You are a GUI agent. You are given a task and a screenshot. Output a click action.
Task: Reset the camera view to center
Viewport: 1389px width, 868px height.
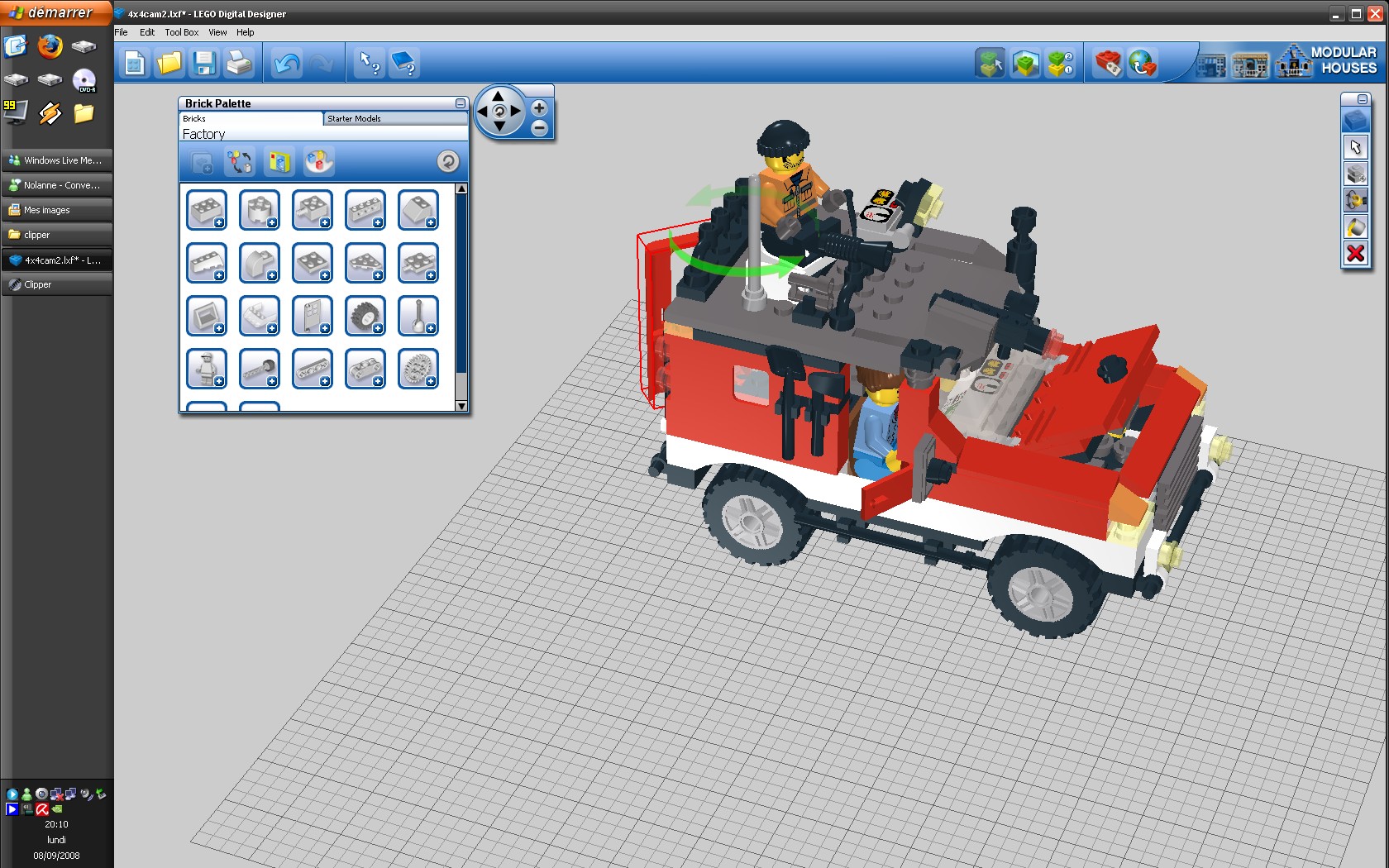499,111
